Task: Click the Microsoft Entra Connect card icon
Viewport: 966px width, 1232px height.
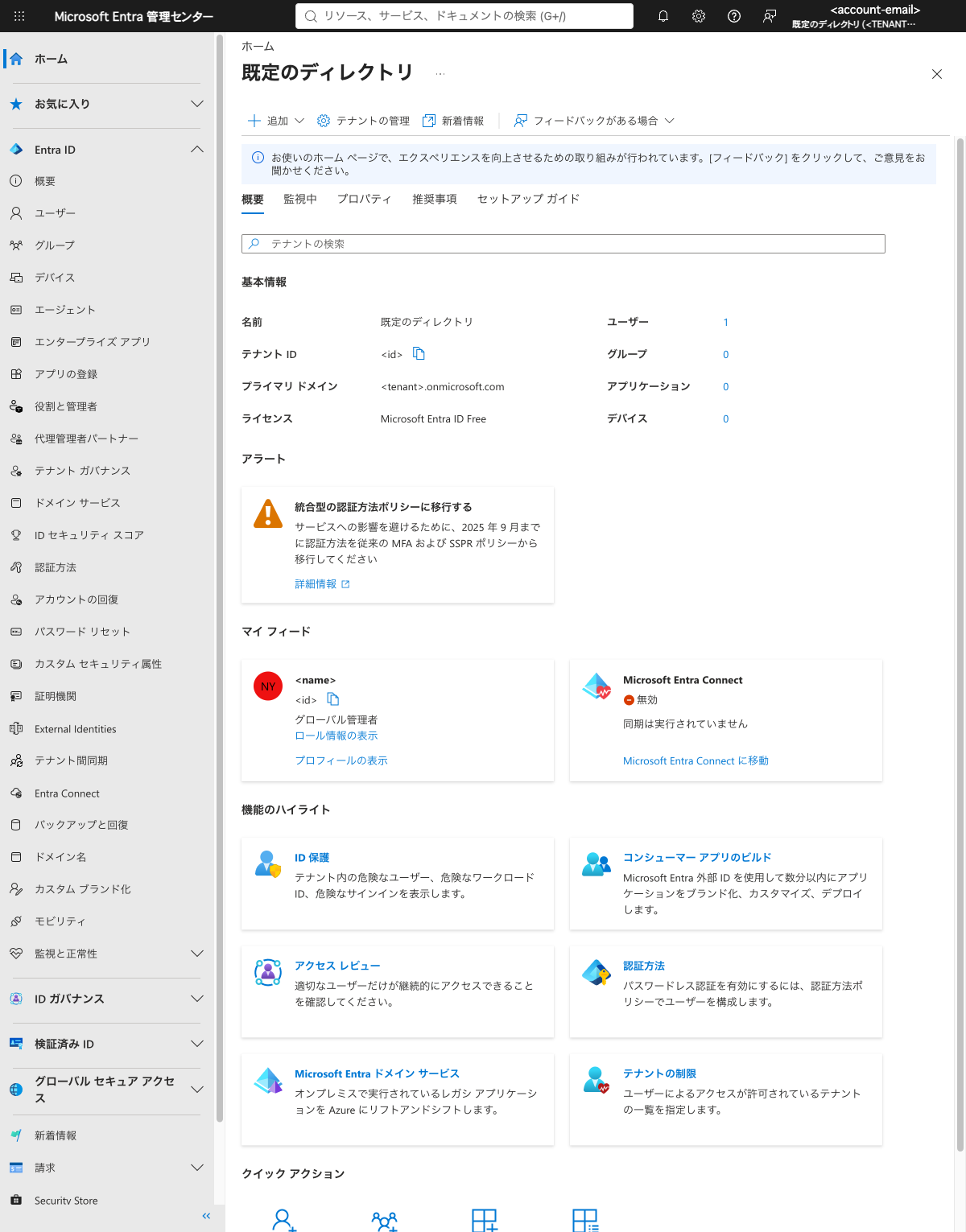Action: pyautogui.click(x=597, y=686)
